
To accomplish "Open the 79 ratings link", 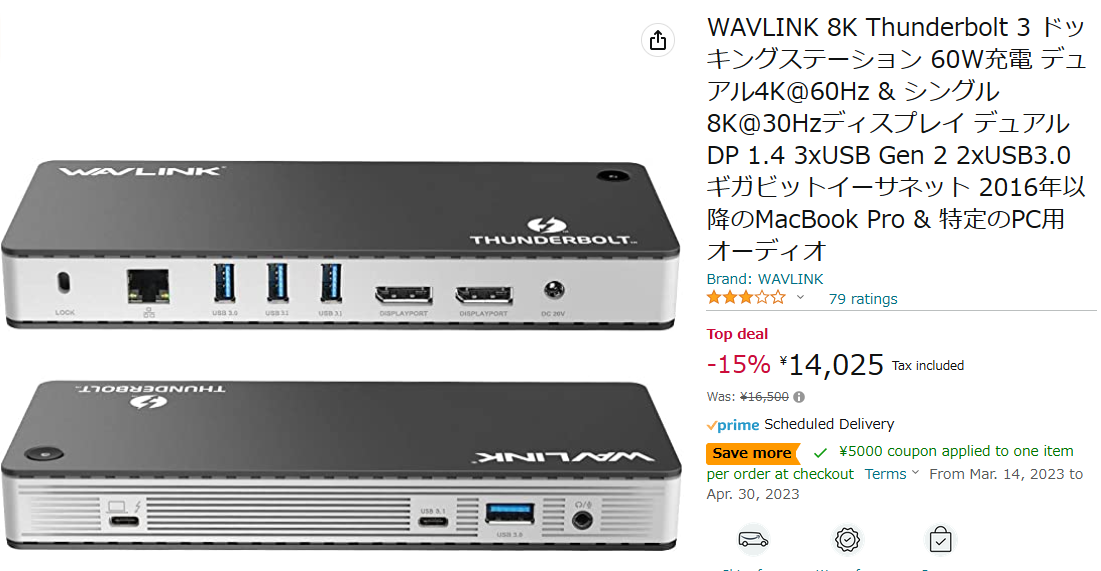I will pos(863,299).
